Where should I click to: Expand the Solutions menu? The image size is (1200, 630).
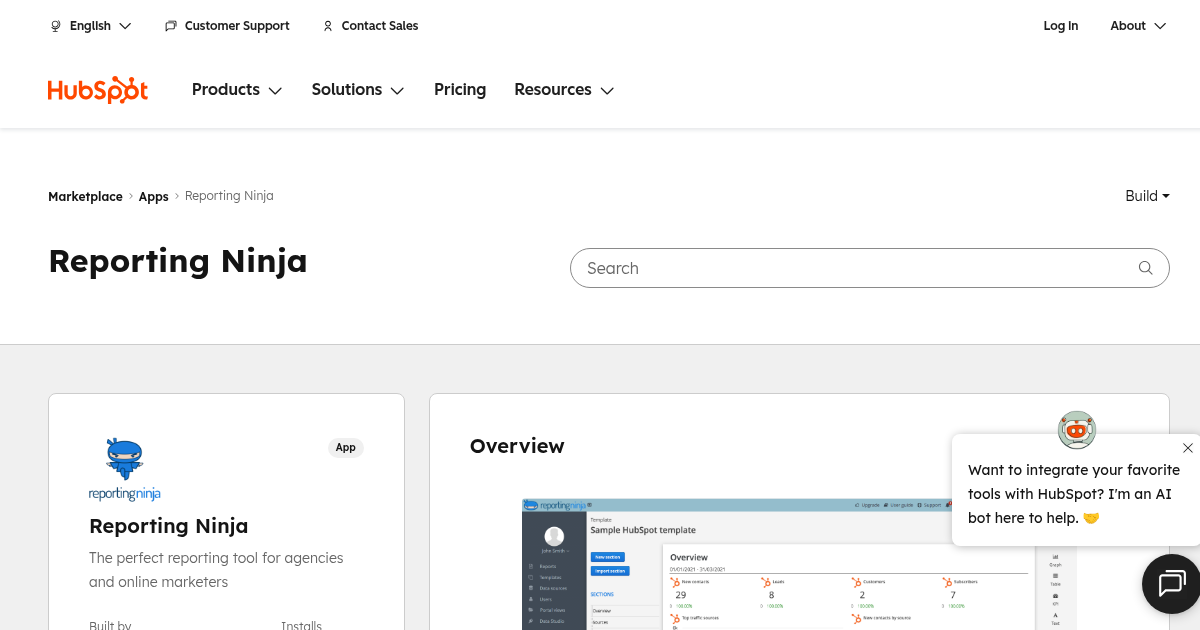(x=358, y=90)
